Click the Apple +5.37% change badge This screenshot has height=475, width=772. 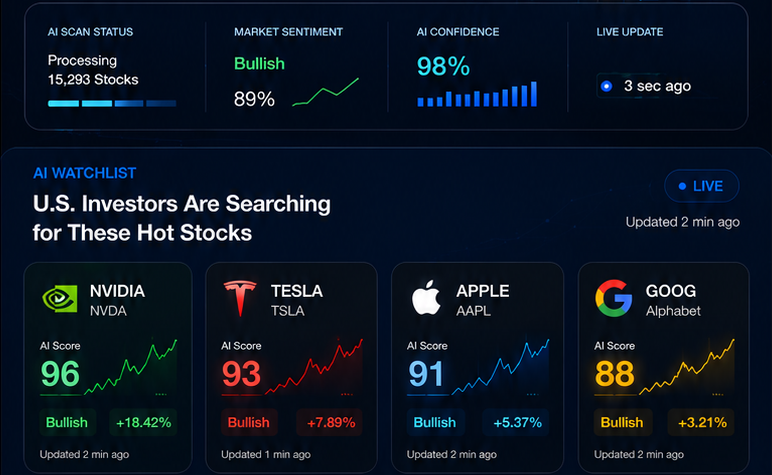[517, 422]
